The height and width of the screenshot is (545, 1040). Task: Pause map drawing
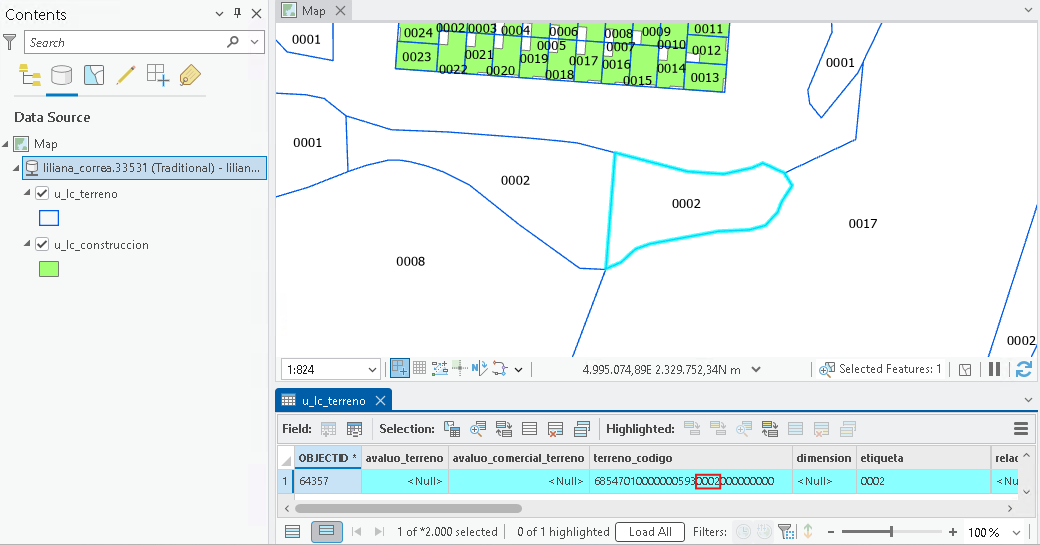[994, 369]
